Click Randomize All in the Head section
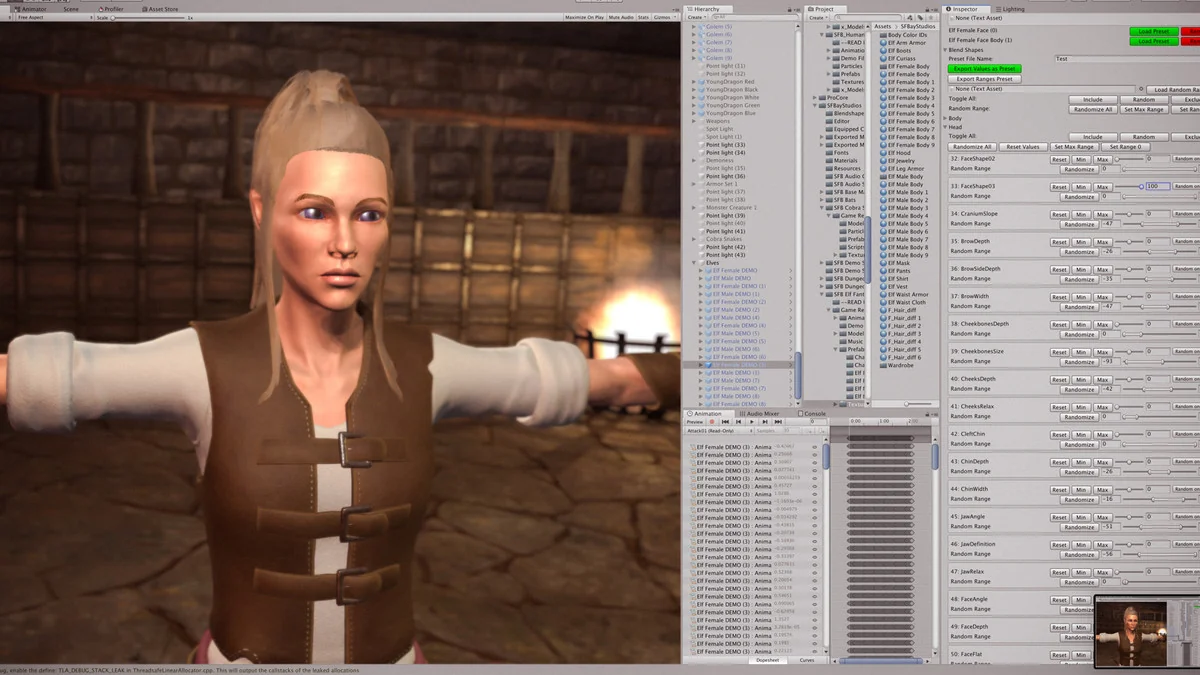Screen dimensions: 1200x675 (972, 147)
